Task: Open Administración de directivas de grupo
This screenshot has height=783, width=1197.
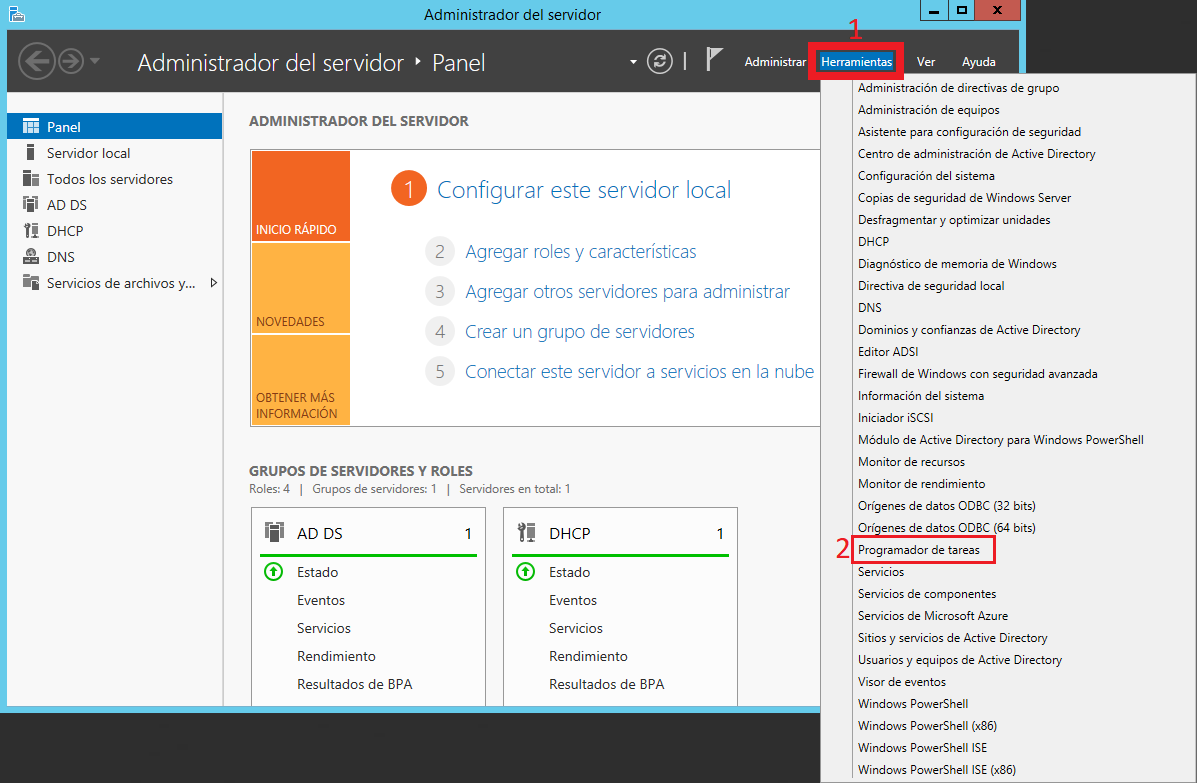Action: (x=959, y=87)
